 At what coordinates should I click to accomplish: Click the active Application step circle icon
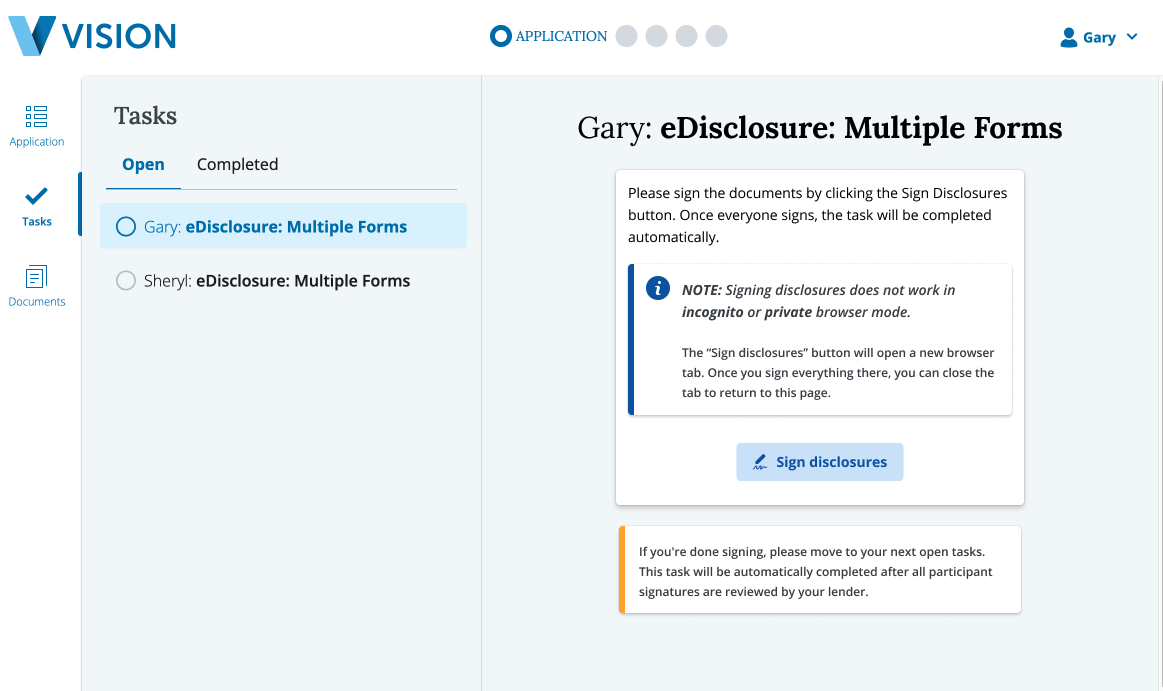pos(500,37)
